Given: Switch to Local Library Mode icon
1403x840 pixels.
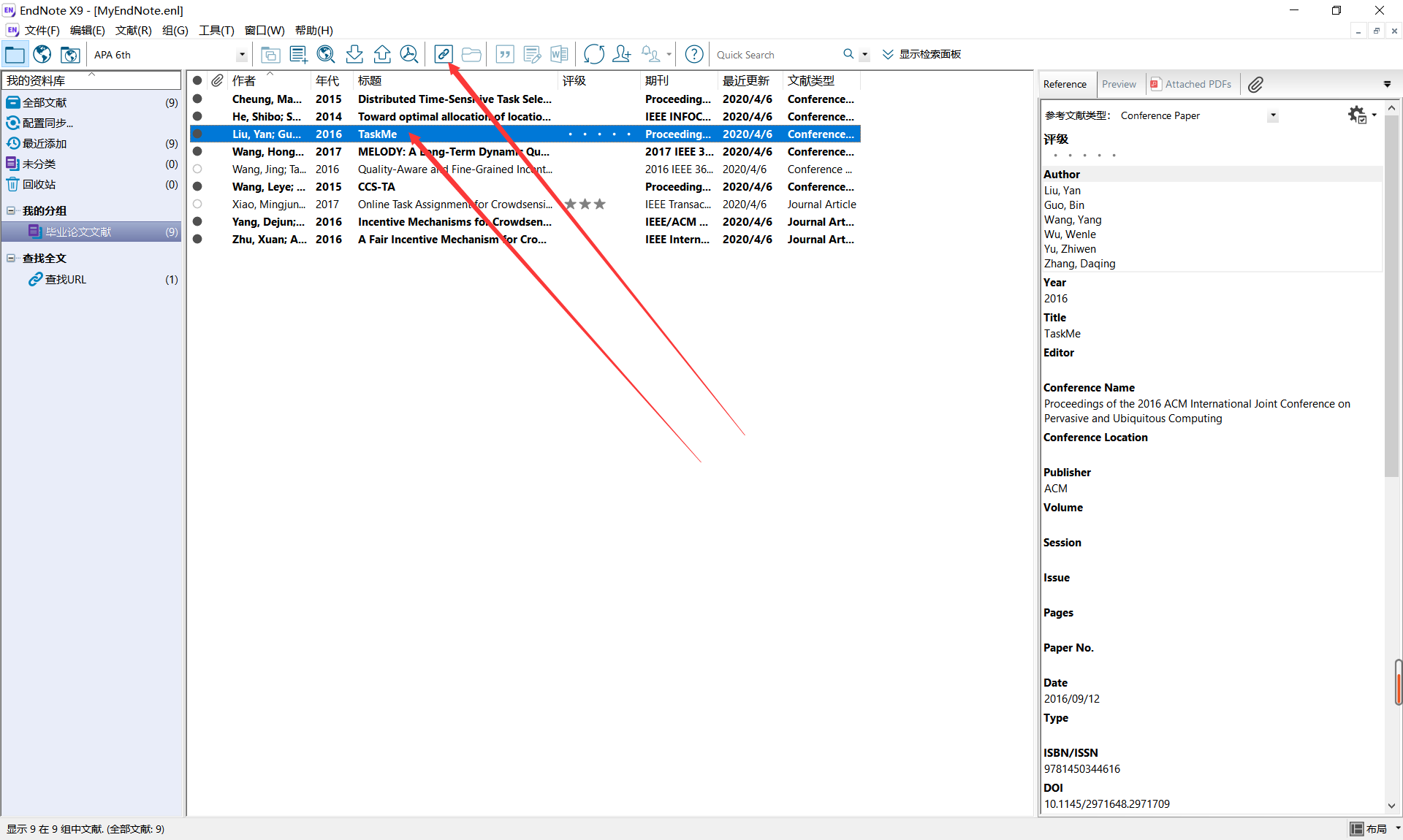Looking at the screenshot, I should [15, 54].
